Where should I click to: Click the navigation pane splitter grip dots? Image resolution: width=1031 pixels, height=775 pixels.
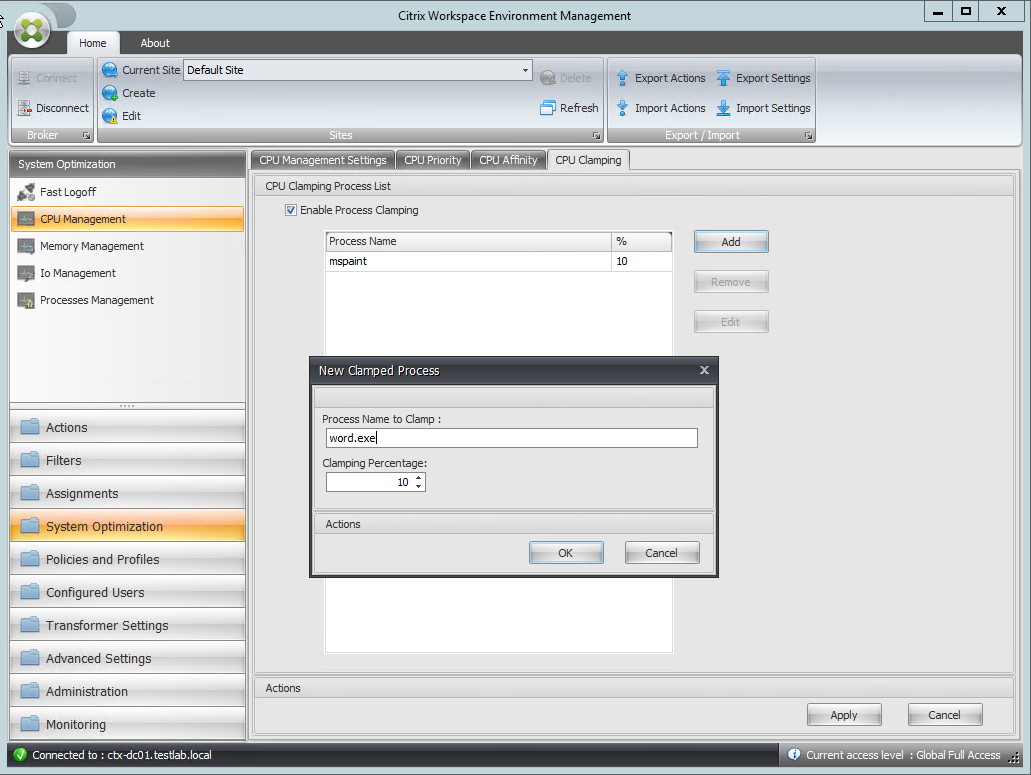tap(127, 406)
